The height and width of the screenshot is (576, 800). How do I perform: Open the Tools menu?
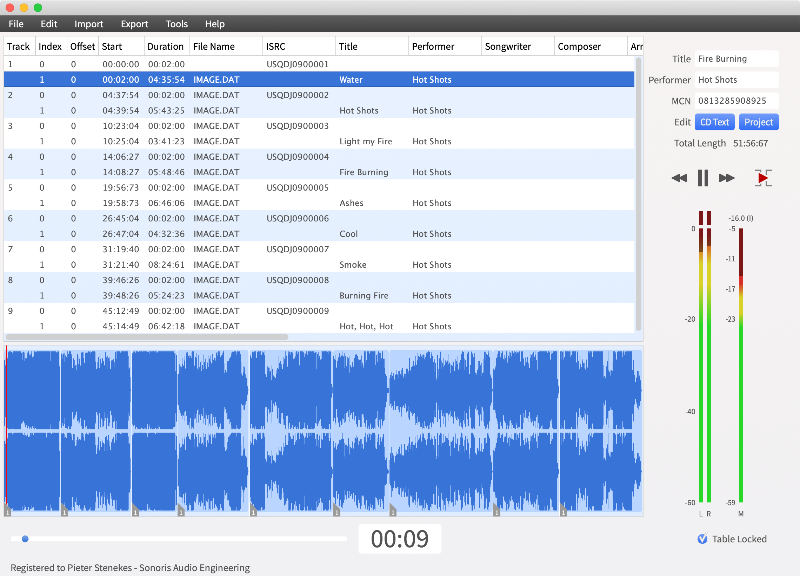click(x=176, y=23)
